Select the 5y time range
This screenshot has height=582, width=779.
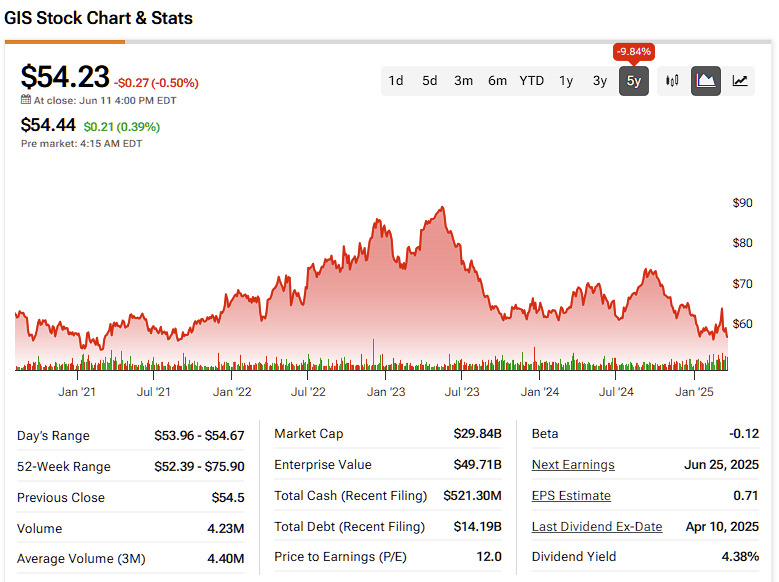tap(634, 81)
